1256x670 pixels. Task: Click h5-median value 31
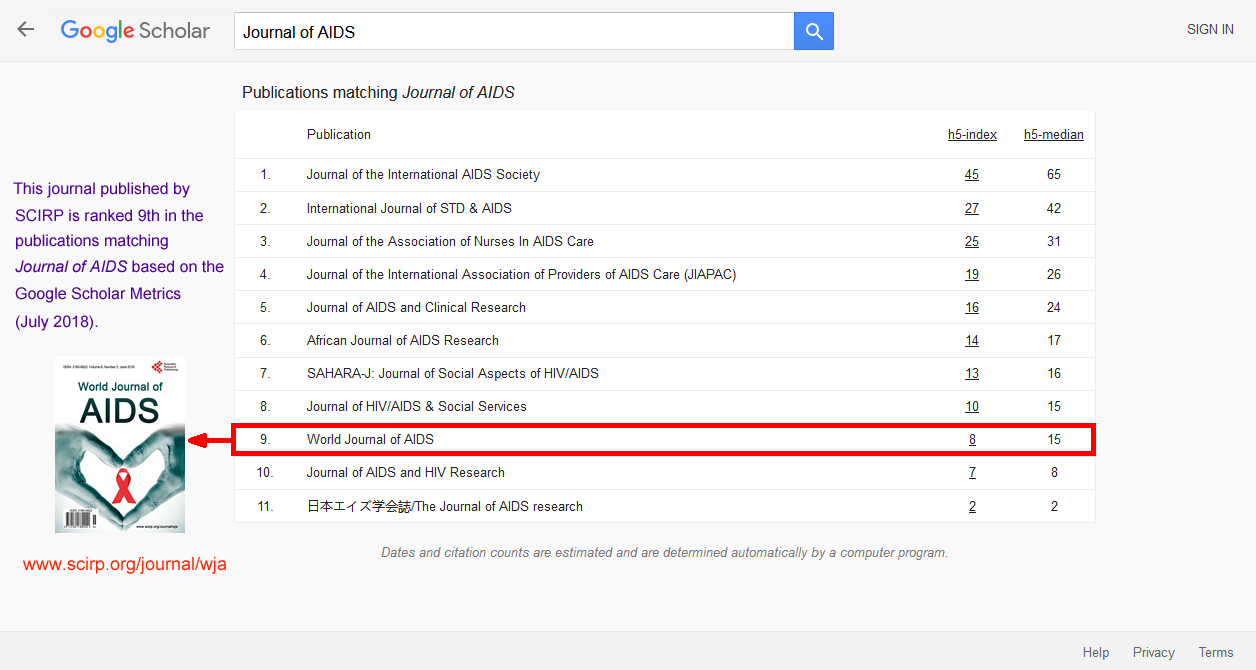(1054, 242)
